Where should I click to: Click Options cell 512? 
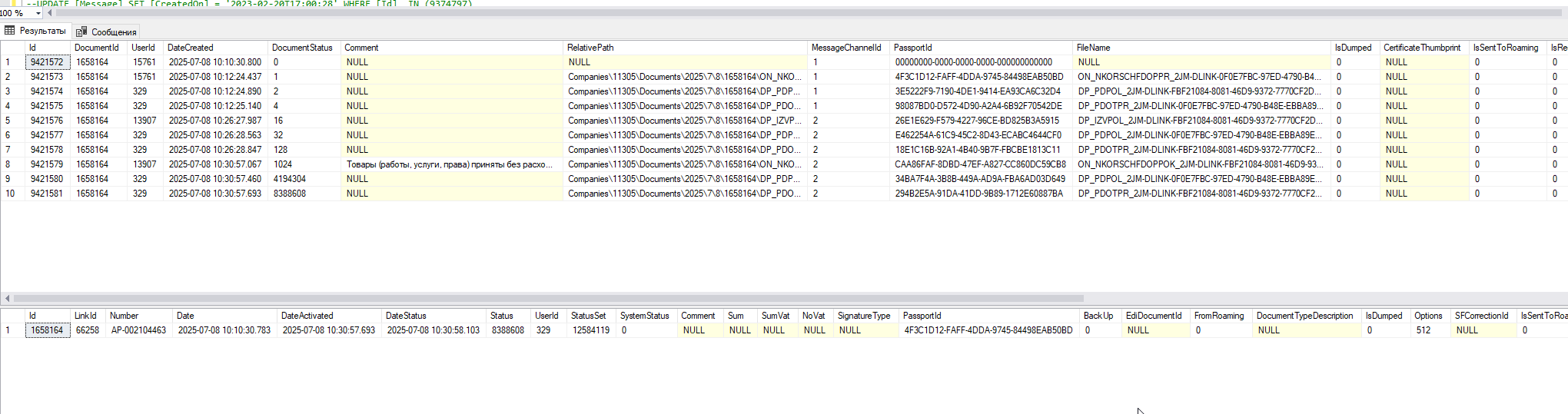[1430, 330]
